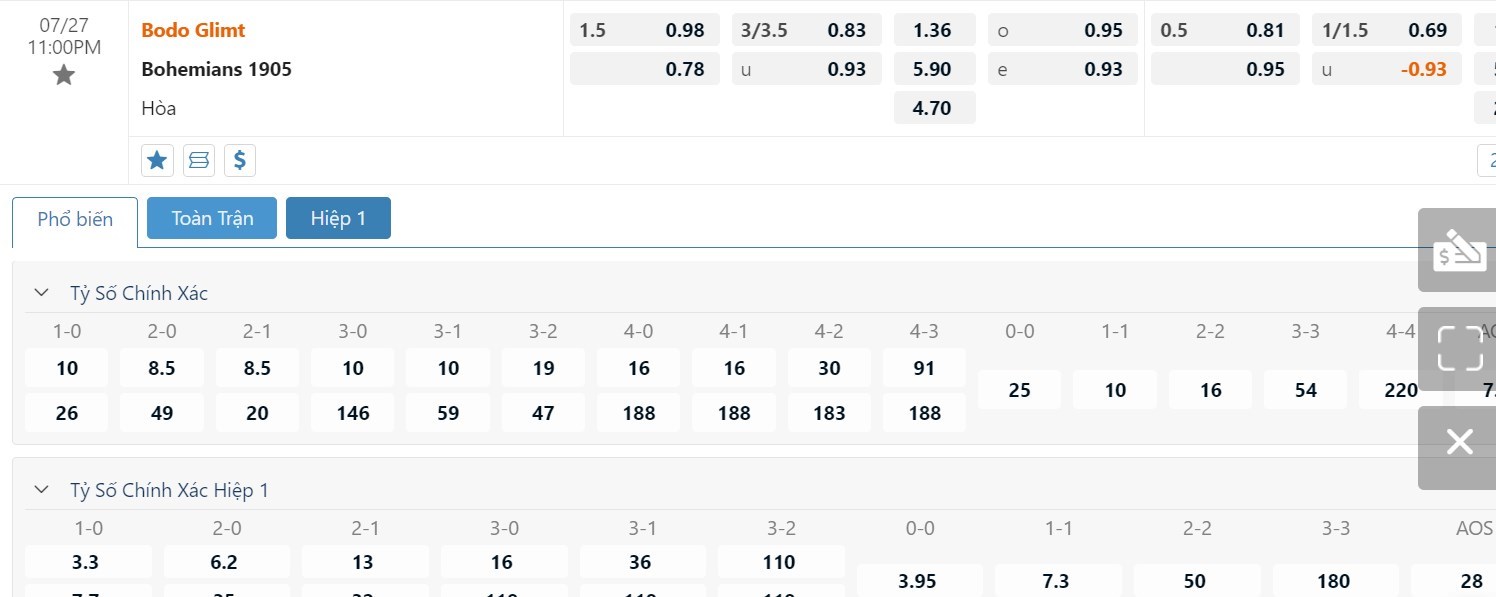Screen dimensions: 1496x597
Task: Choose Bohemians 1905 win odds 5.90
Action: click(933, 69)
